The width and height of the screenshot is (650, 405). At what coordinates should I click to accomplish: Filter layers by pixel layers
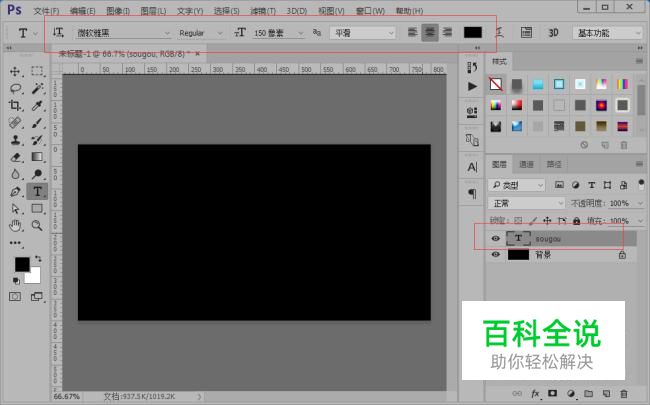pos(559,185)
